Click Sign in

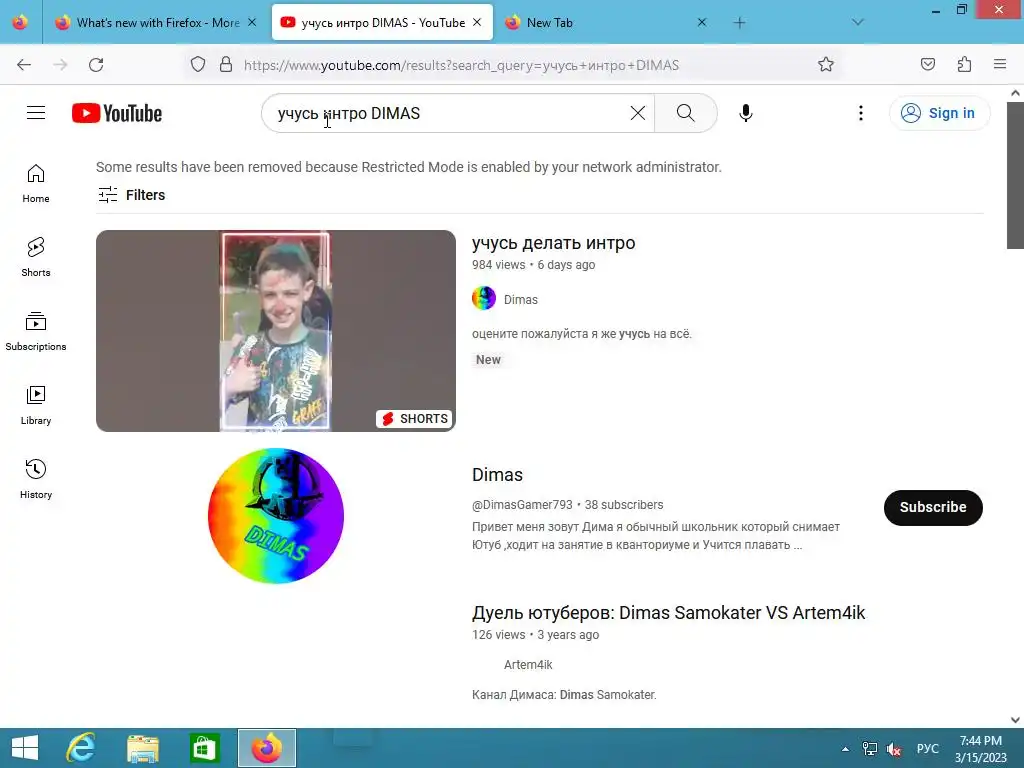pos(939,113)
